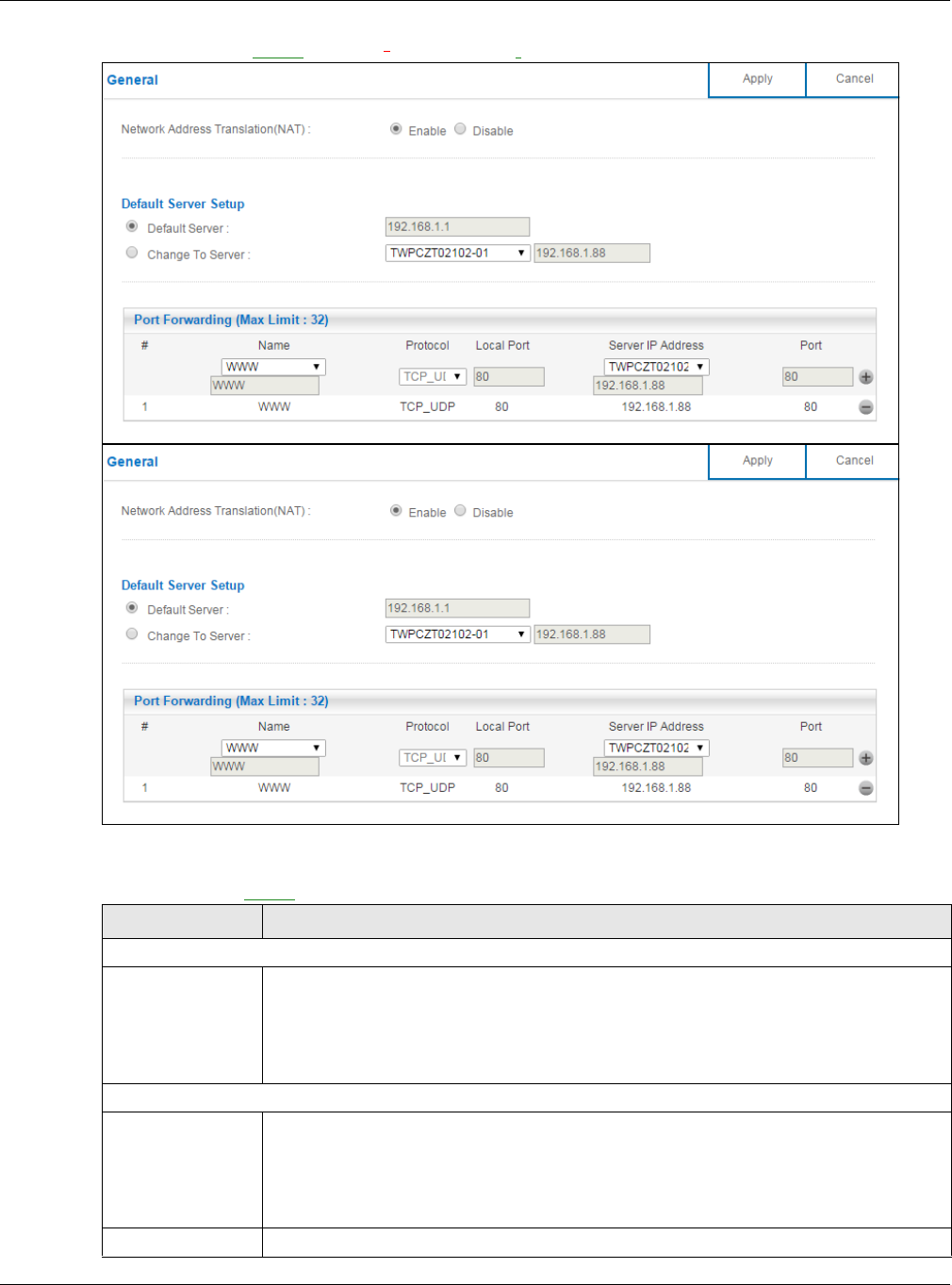Click Default Server IP field 192.168.1.1, upper panel
Viewport: 952px width, 1285px height.
pyautogui.click(x=457, y=226)
